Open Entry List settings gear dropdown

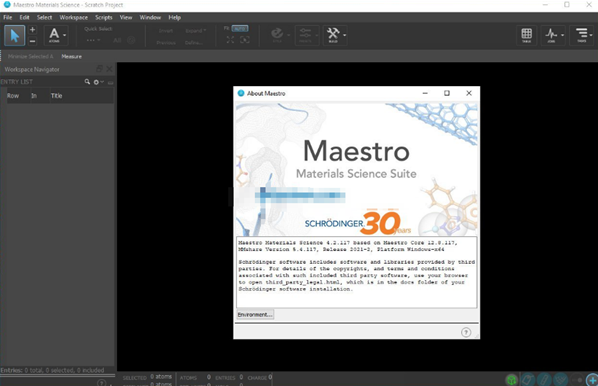click(98, 82)
